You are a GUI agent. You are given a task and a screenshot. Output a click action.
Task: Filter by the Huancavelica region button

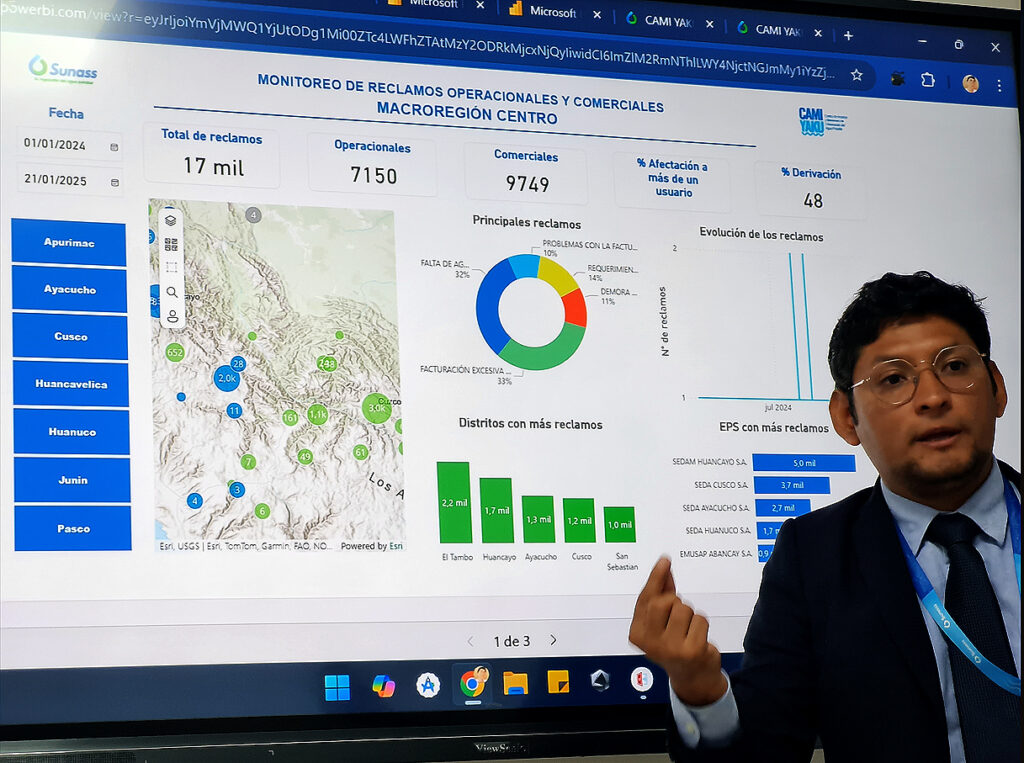[x=71, y=384]
